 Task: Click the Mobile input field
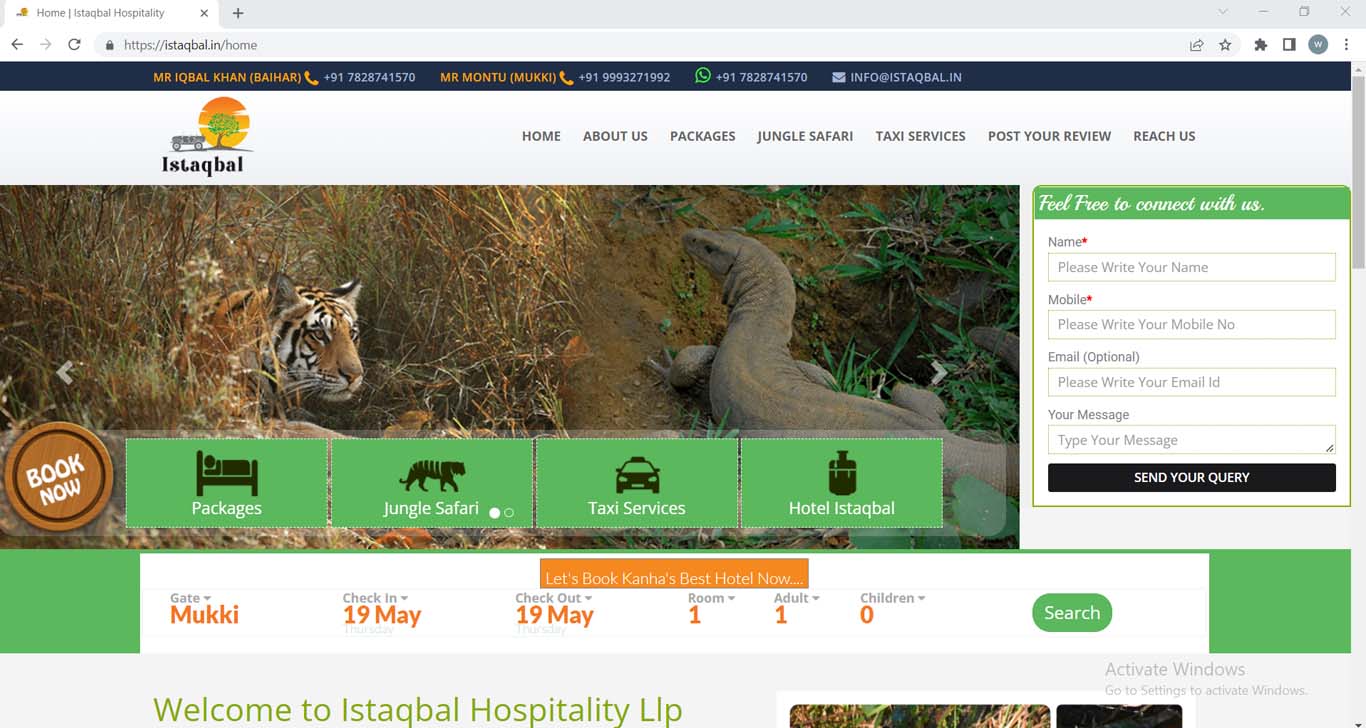click(x=1191, y=324)
